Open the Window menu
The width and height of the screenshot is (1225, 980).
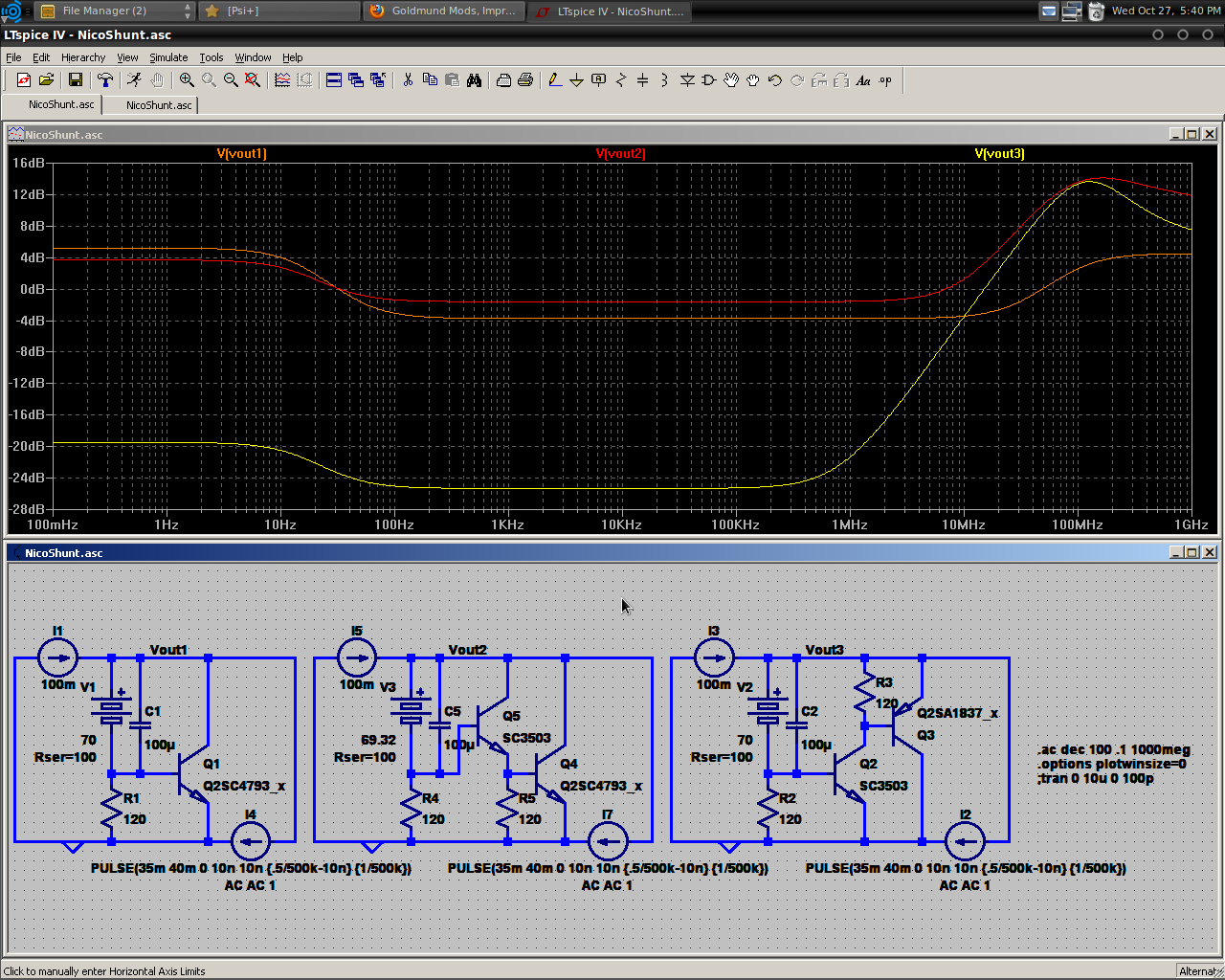253,57
